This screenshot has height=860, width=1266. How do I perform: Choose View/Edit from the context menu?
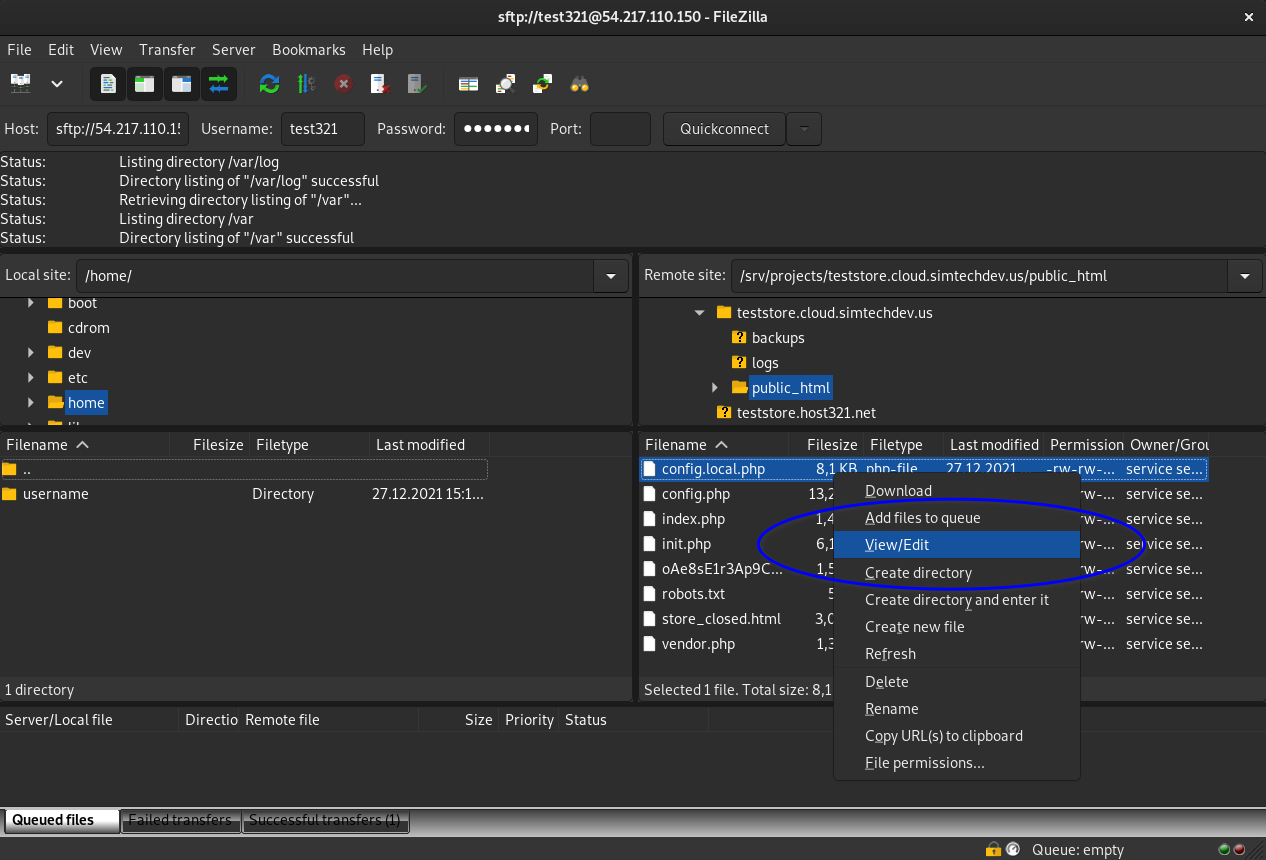coord(957,545)
